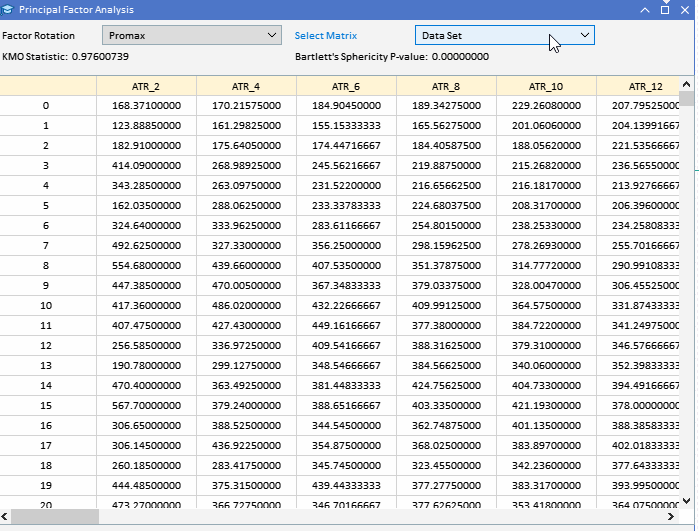Click the Select Matrix link

326,36
